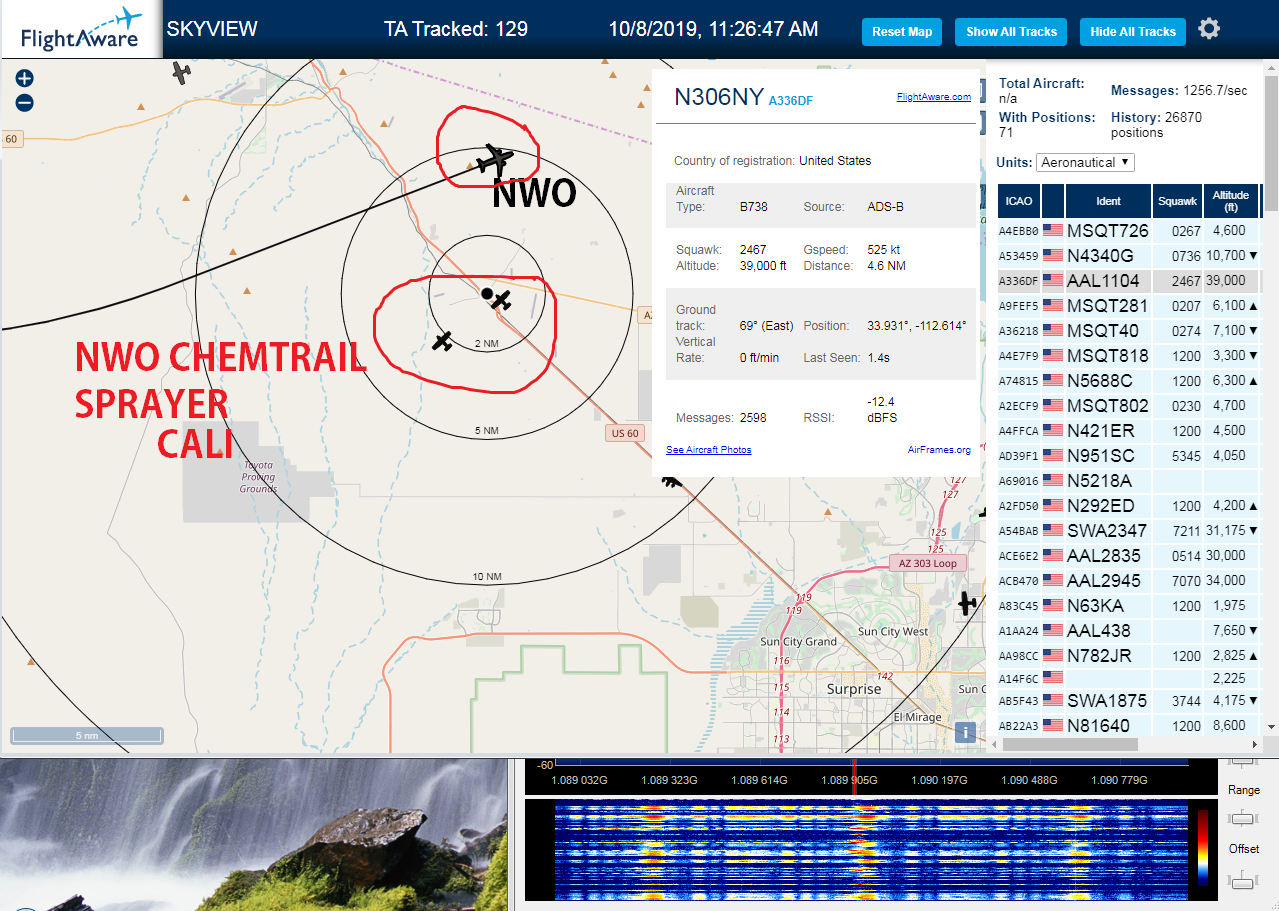Click scroll-down arrow of aircraft table

(1271, 727)
